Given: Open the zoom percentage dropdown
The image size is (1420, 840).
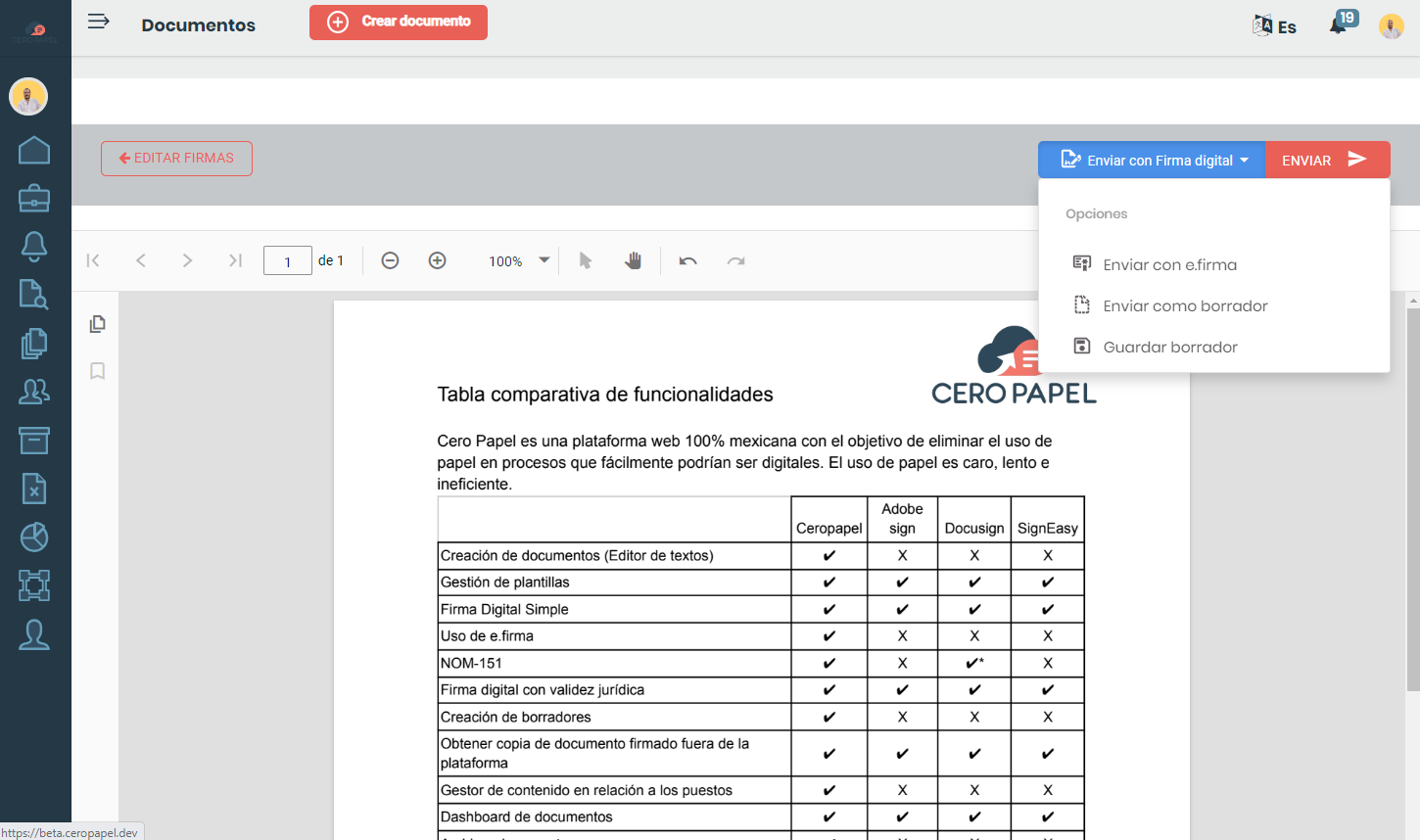Looking at the screenshot, I should point(517,260).
